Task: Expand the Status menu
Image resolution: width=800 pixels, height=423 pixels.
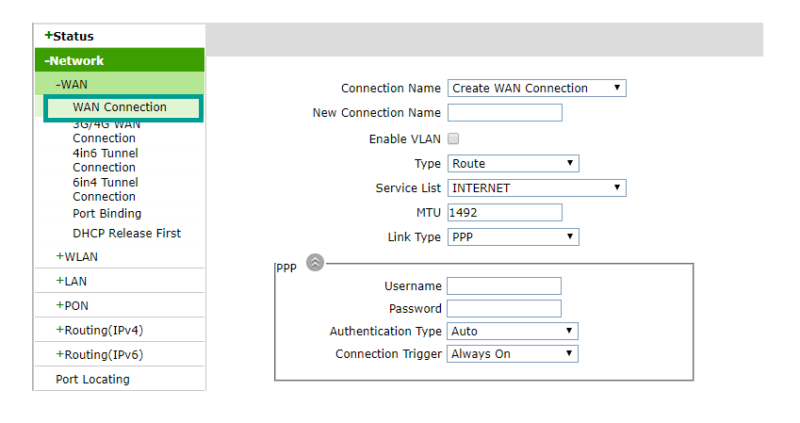Action: click(x=69, y=36)
